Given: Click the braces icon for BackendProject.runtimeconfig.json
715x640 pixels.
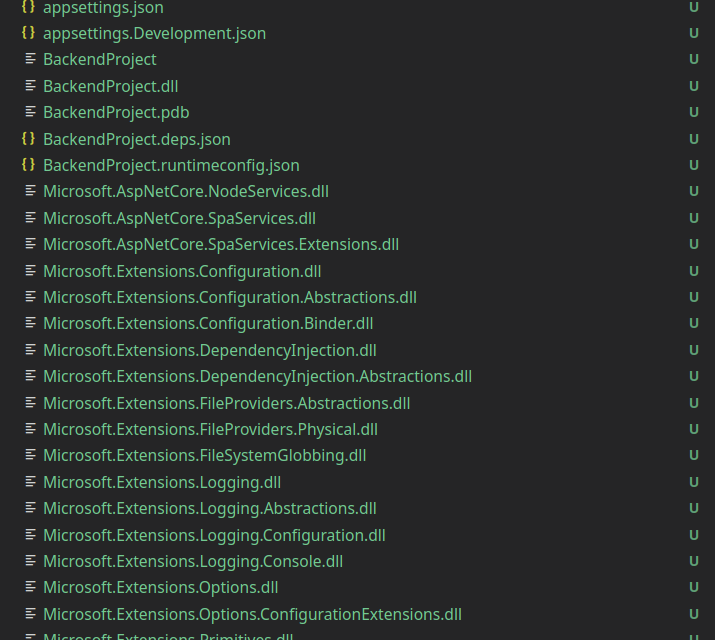Looking at the screenshot, I should coord(28,165).
